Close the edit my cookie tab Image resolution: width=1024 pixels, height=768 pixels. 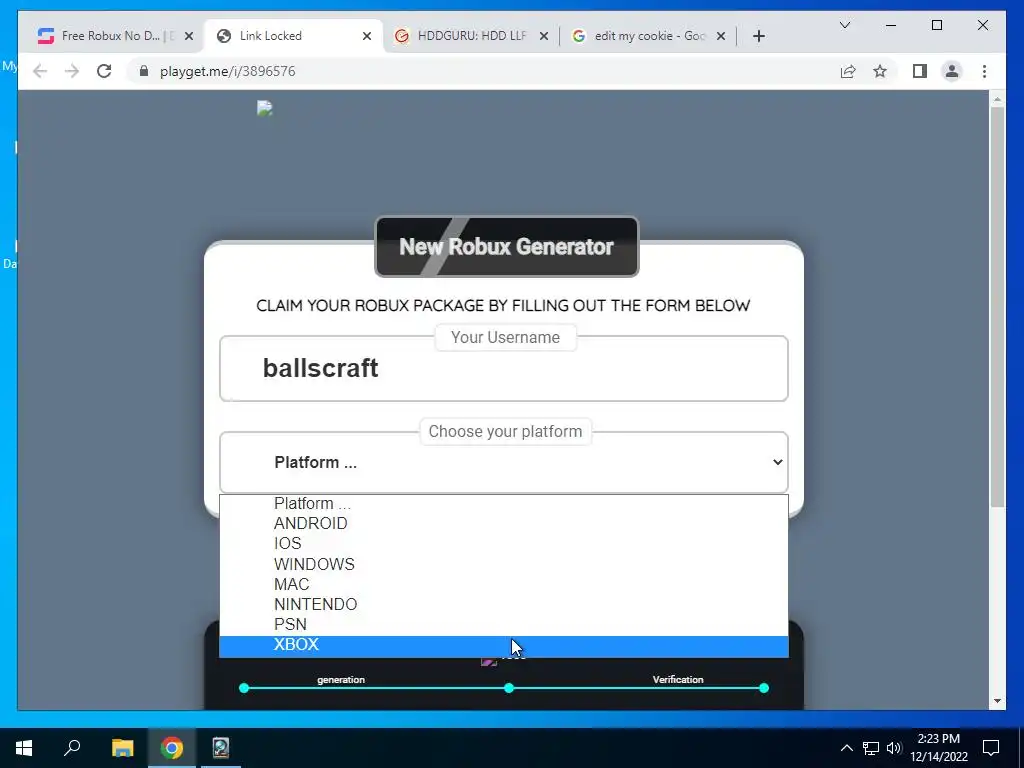(721, 36)
